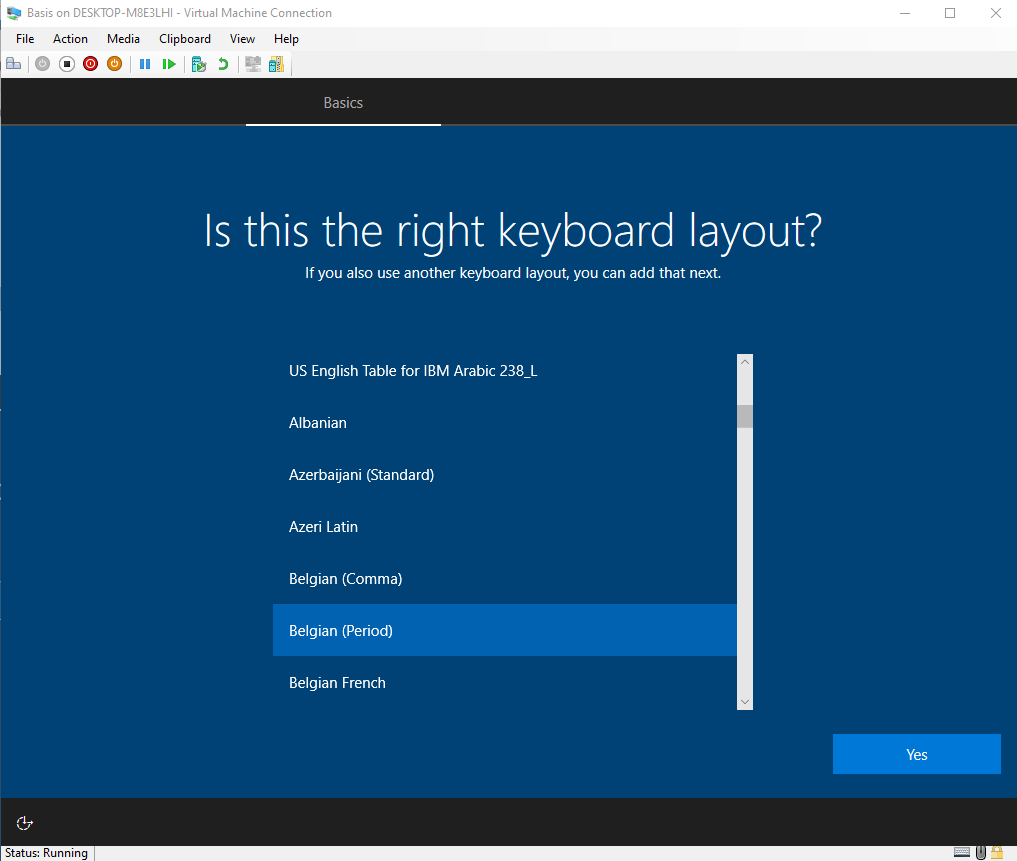This screenshot has width=1017, height=861.
Task: Create a checkpoint with the Checkpoint icon
Action: [198, 64]
